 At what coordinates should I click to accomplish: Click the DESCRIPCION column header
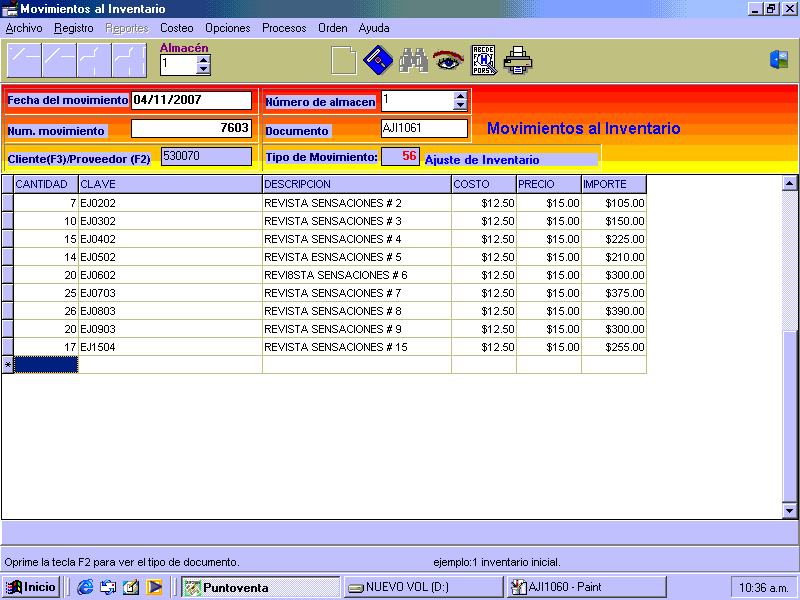(x=356, y=184)
